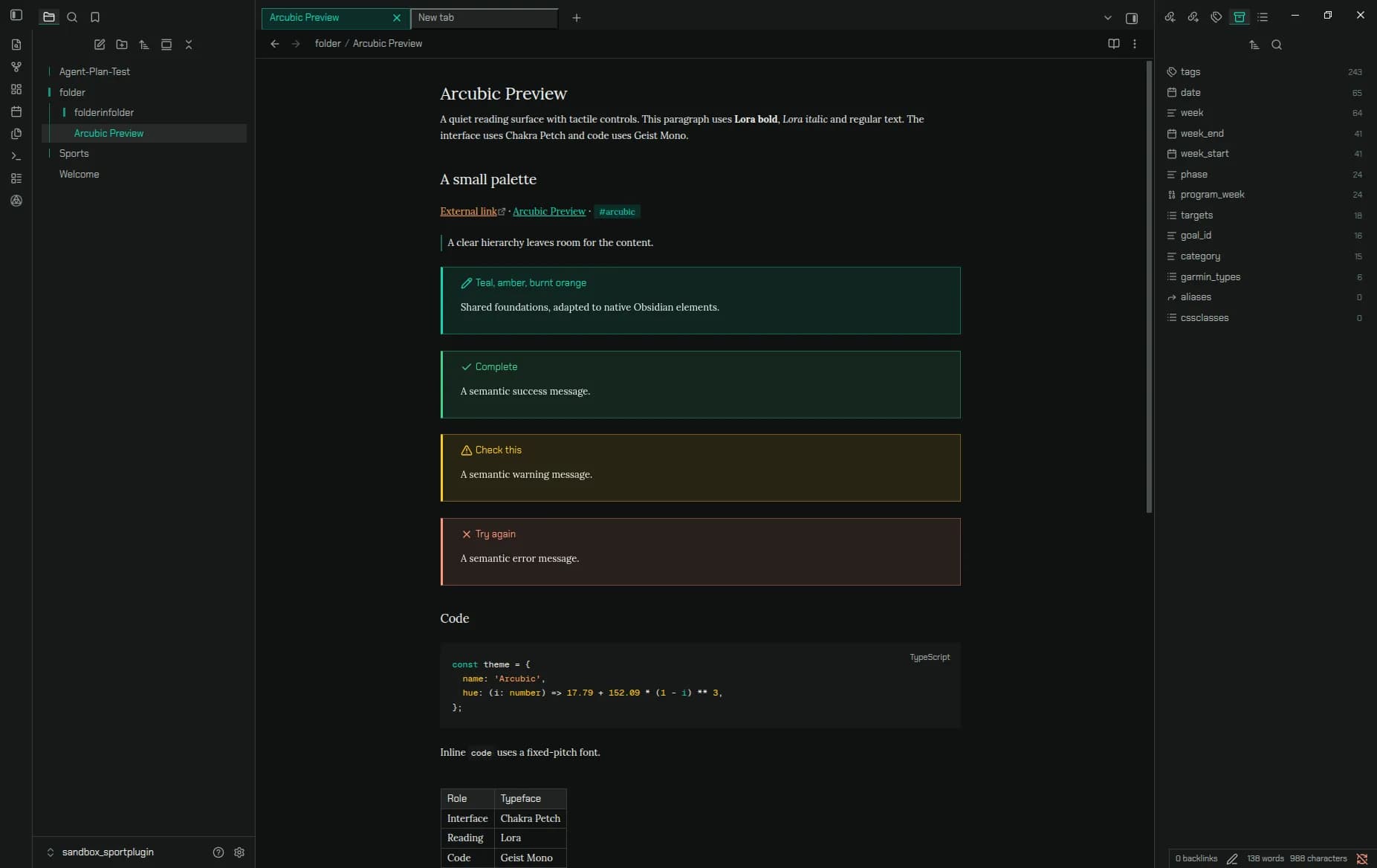
Task: Create a new note in file explorer
Action: pyautogui.click(x=100, y=45)
